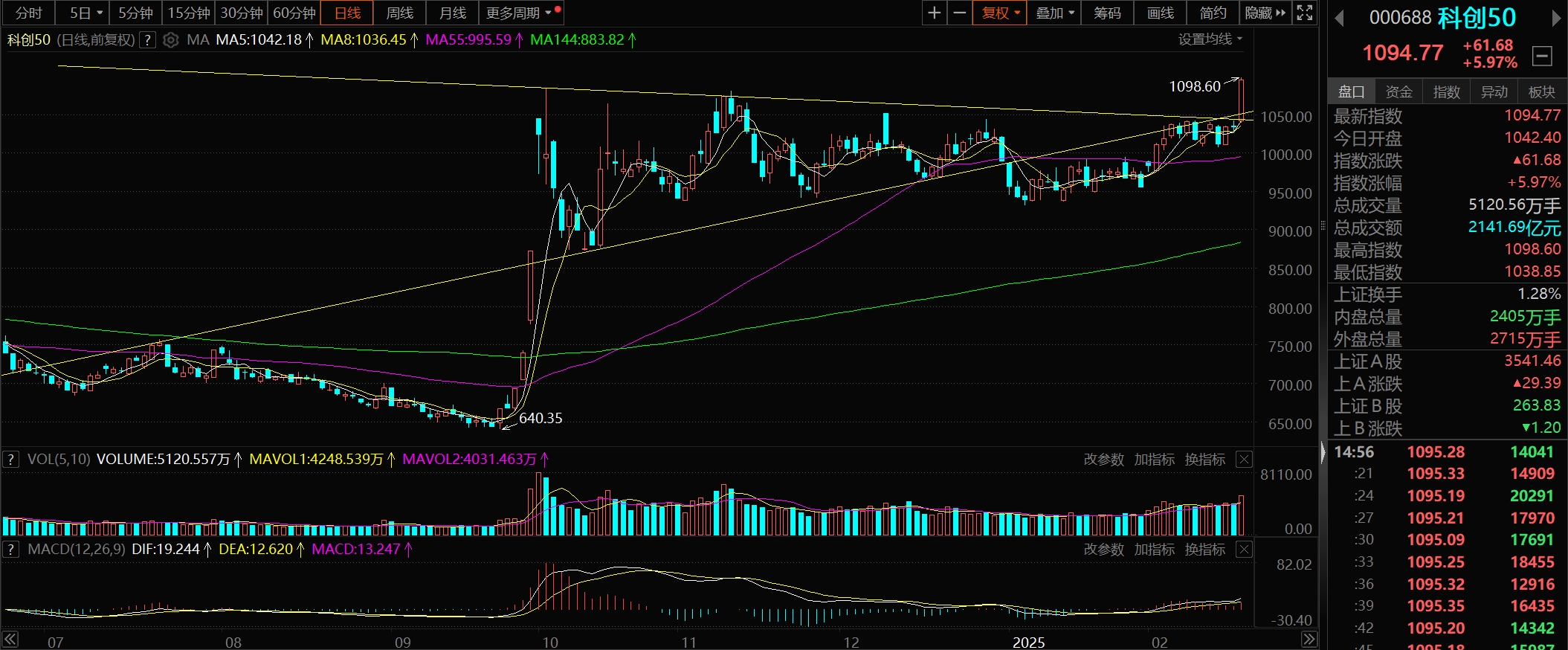
Task: Expand the 设置均线 dropdown
Action: (x=1210, y=39)
